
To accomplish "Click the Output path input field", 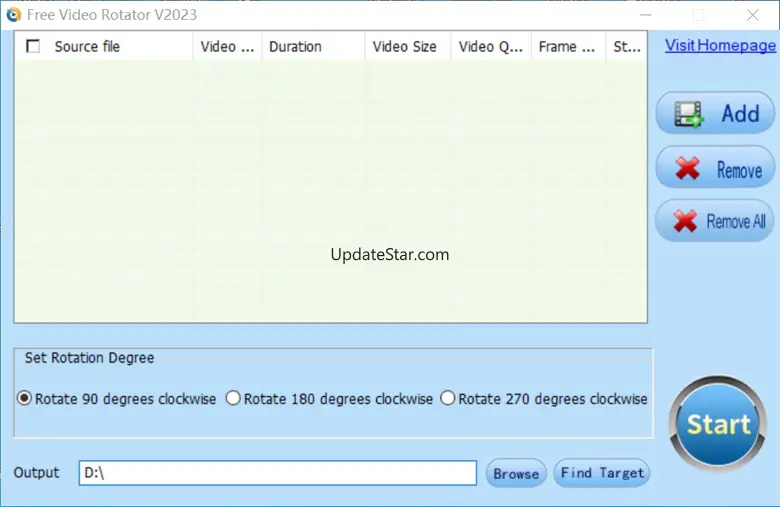I will (x=278, y=473).
